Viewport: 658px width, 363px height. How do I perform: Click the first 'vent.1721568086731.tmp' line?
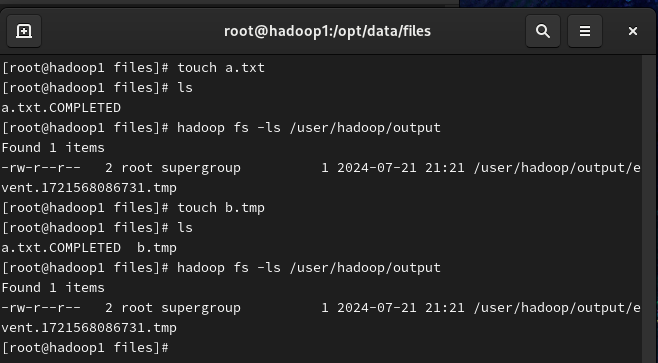(89, 188)
